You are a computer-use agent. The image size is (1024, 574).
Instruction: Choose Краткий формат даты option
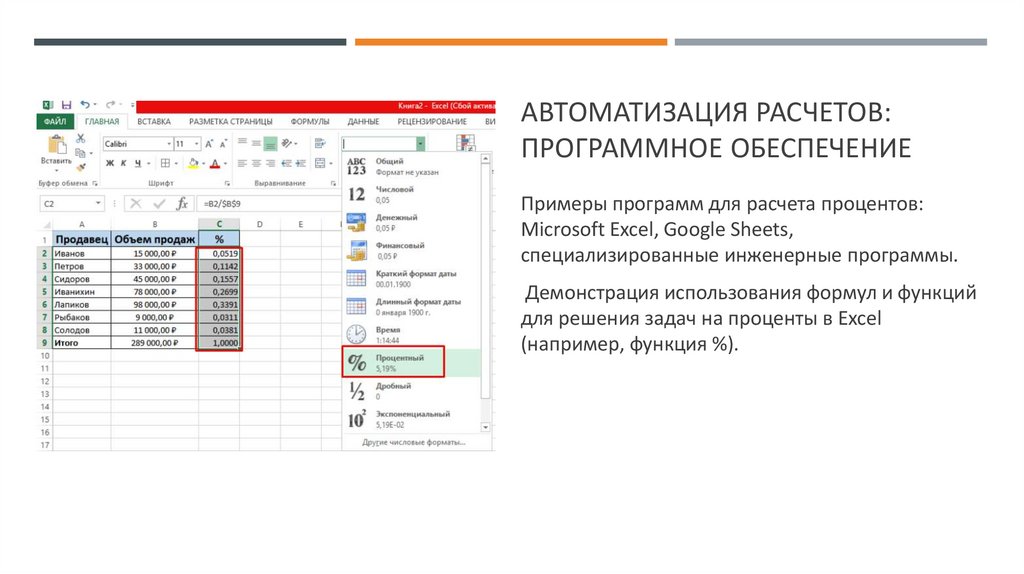coord(411,279)
